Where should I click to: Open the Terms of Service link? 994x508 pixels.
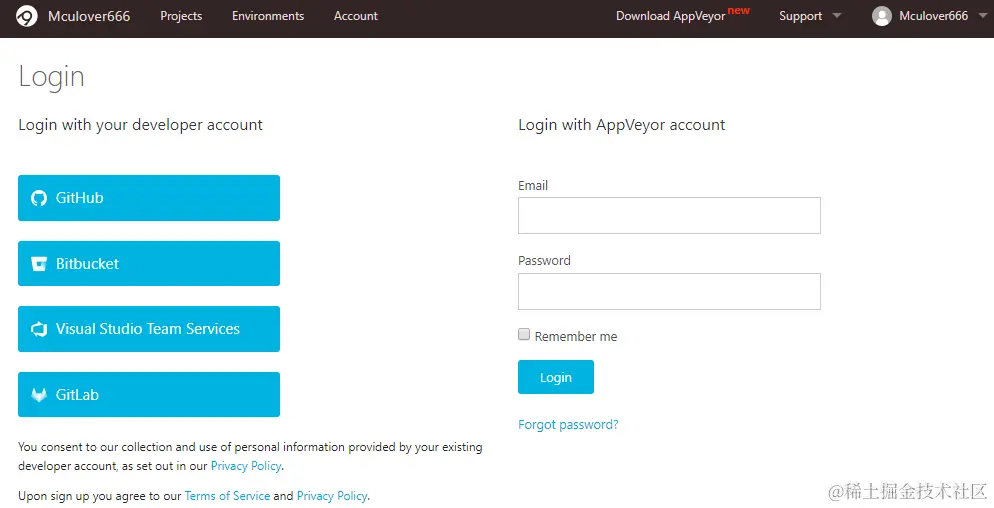pos(227,496)
